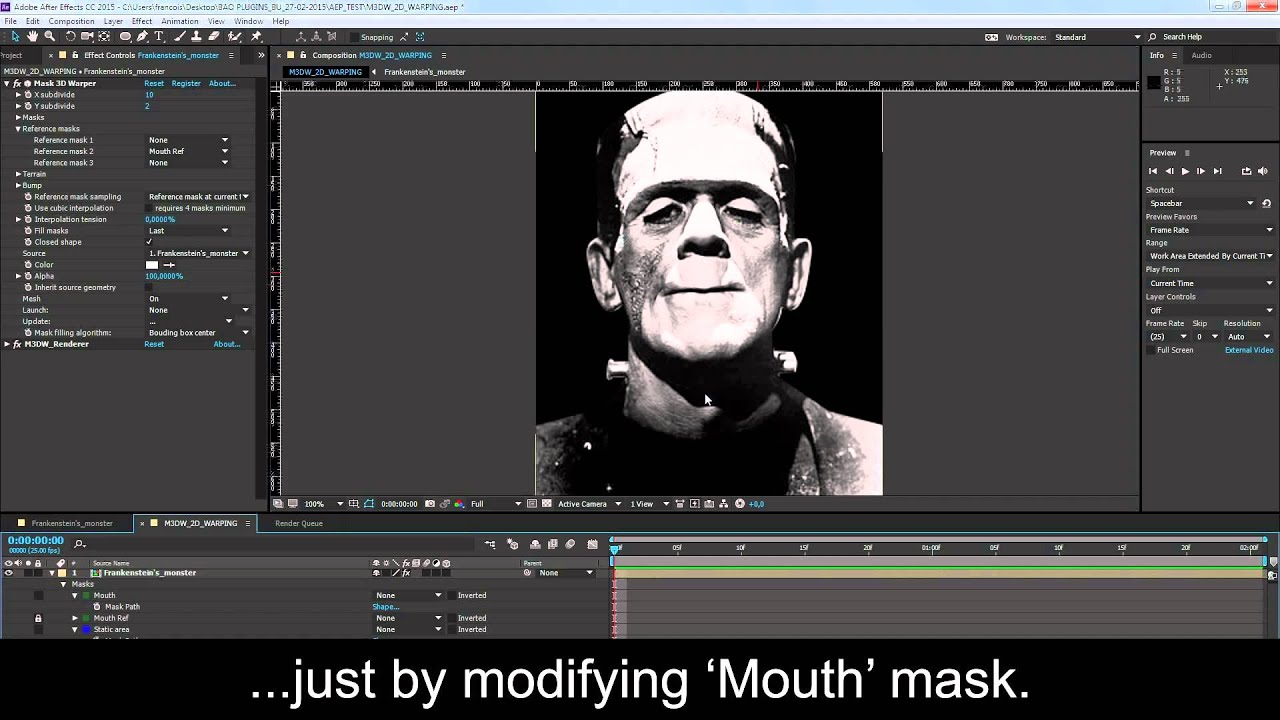The height and width of the screenshot is (720, 1280).
Task: Enable the Full Screen checkbox in Preview
Action: tap(1151, 350)
